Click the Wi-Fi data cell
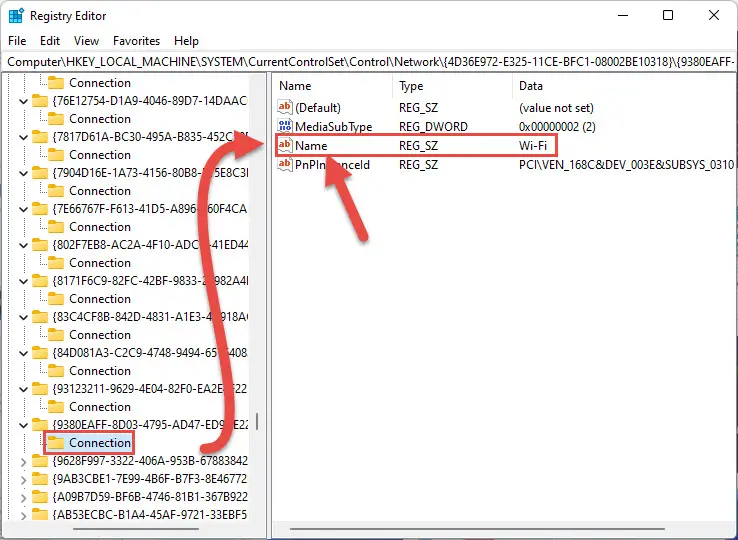Image resolution: width=738 pixels, height=540 pixels. click(533, 145)
